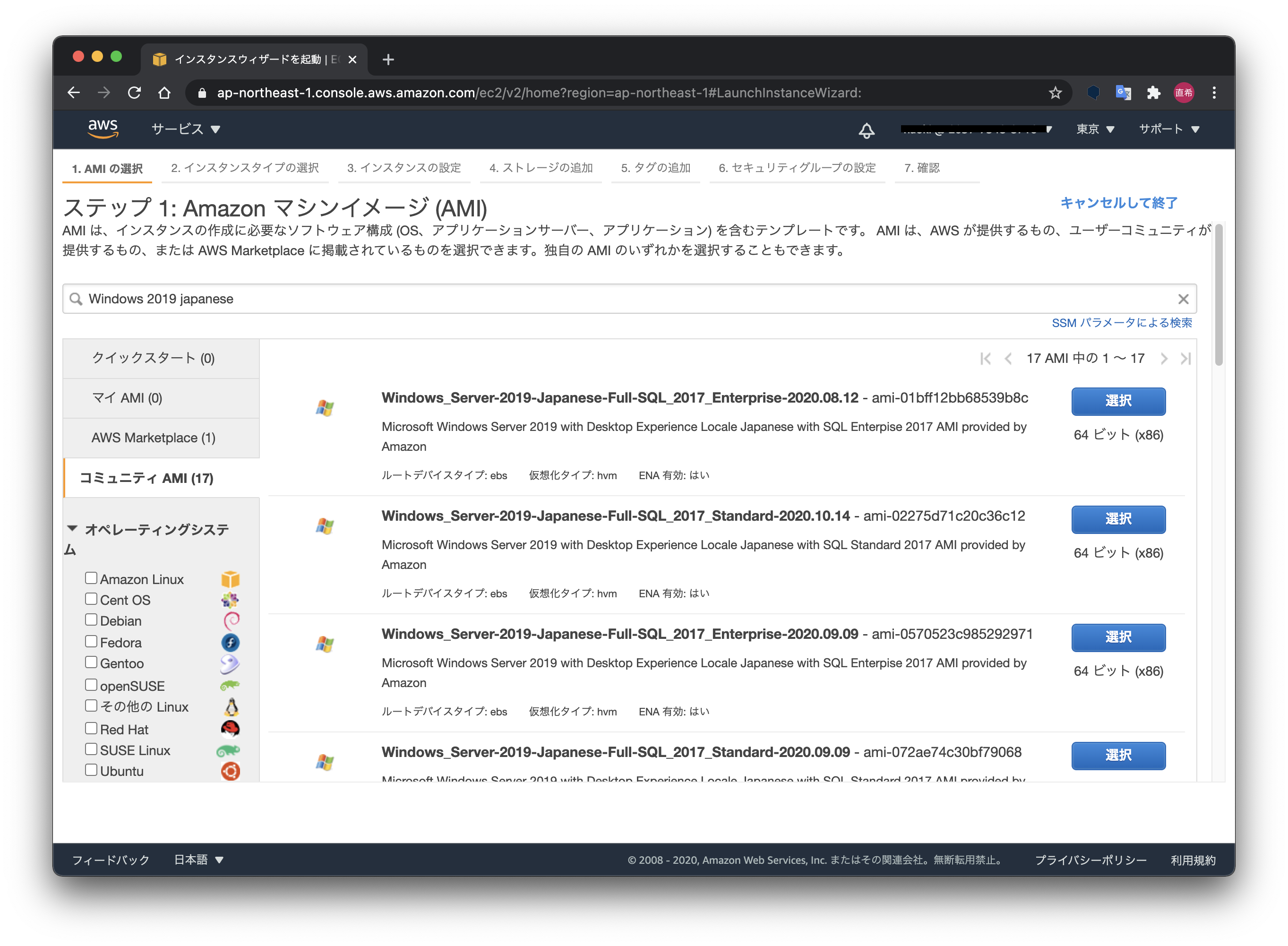The height and width of the screenshot is (946, 1288).
Task: Switch to the 3. インスタンスの設定 step tab
Action: click(x=404, y=168)
